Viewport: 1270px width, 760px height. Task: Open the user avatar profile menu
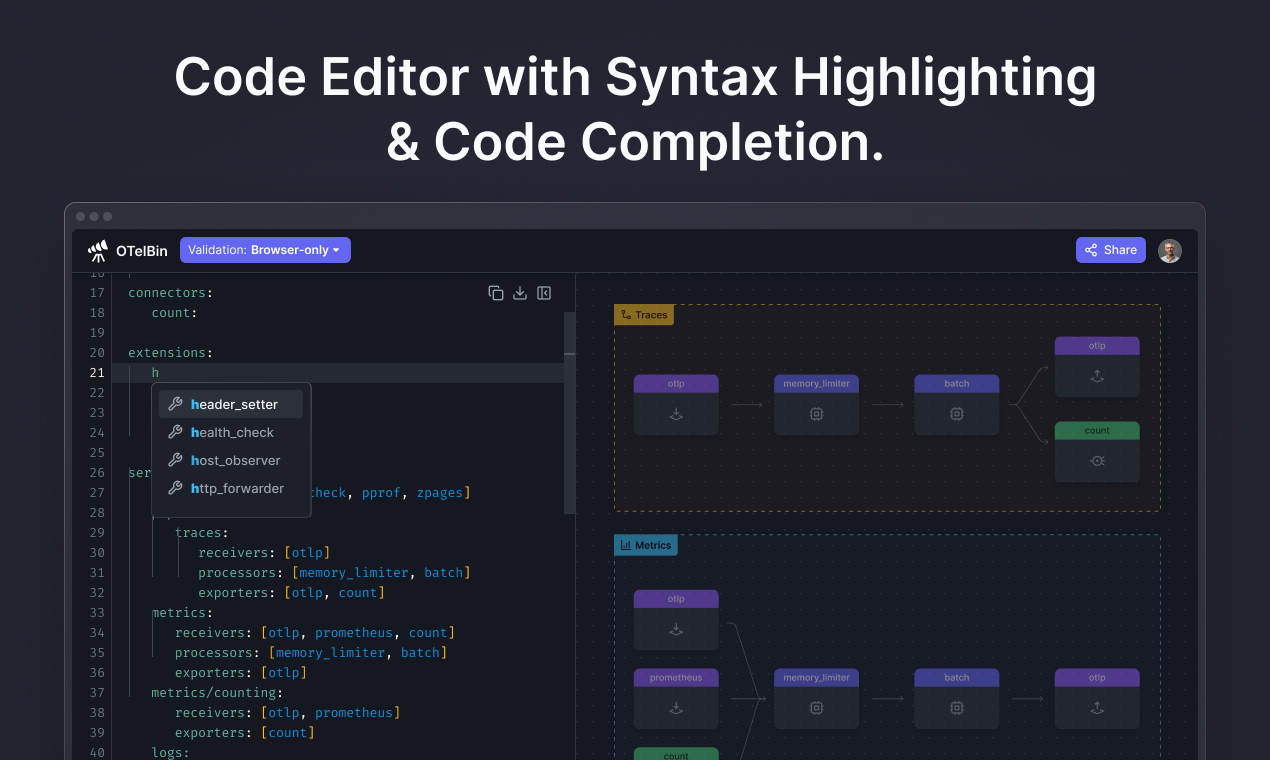1170,251
